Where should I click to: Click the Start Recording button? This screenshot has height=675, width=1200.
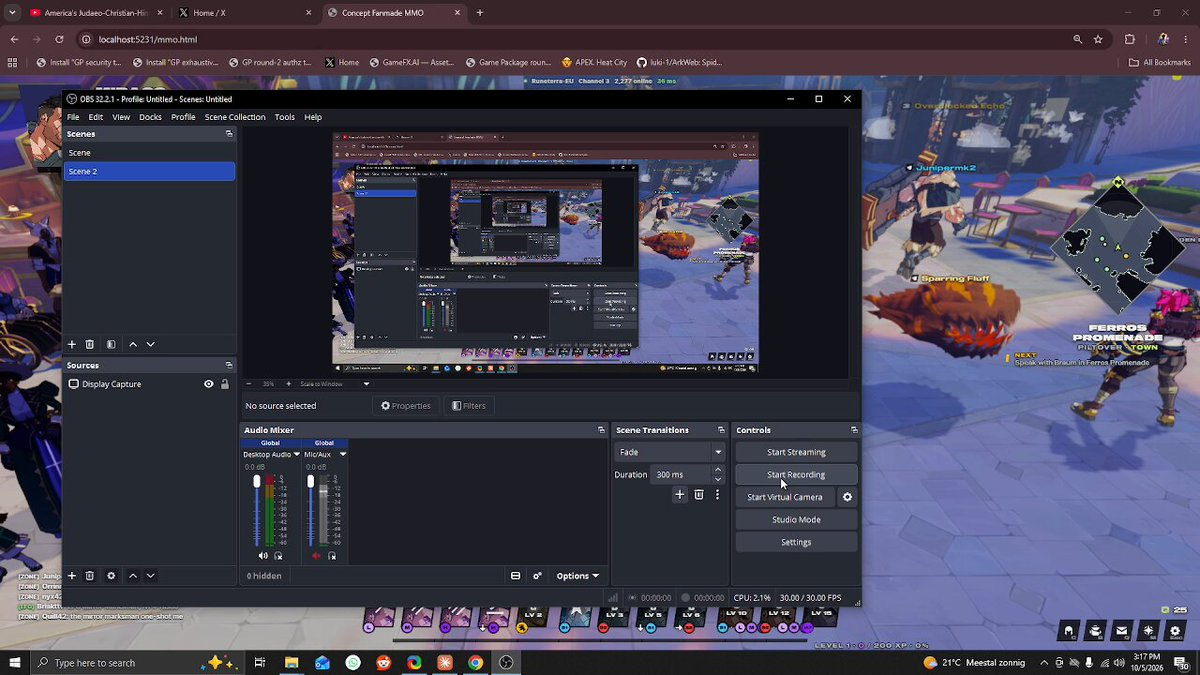click(796, 475)
